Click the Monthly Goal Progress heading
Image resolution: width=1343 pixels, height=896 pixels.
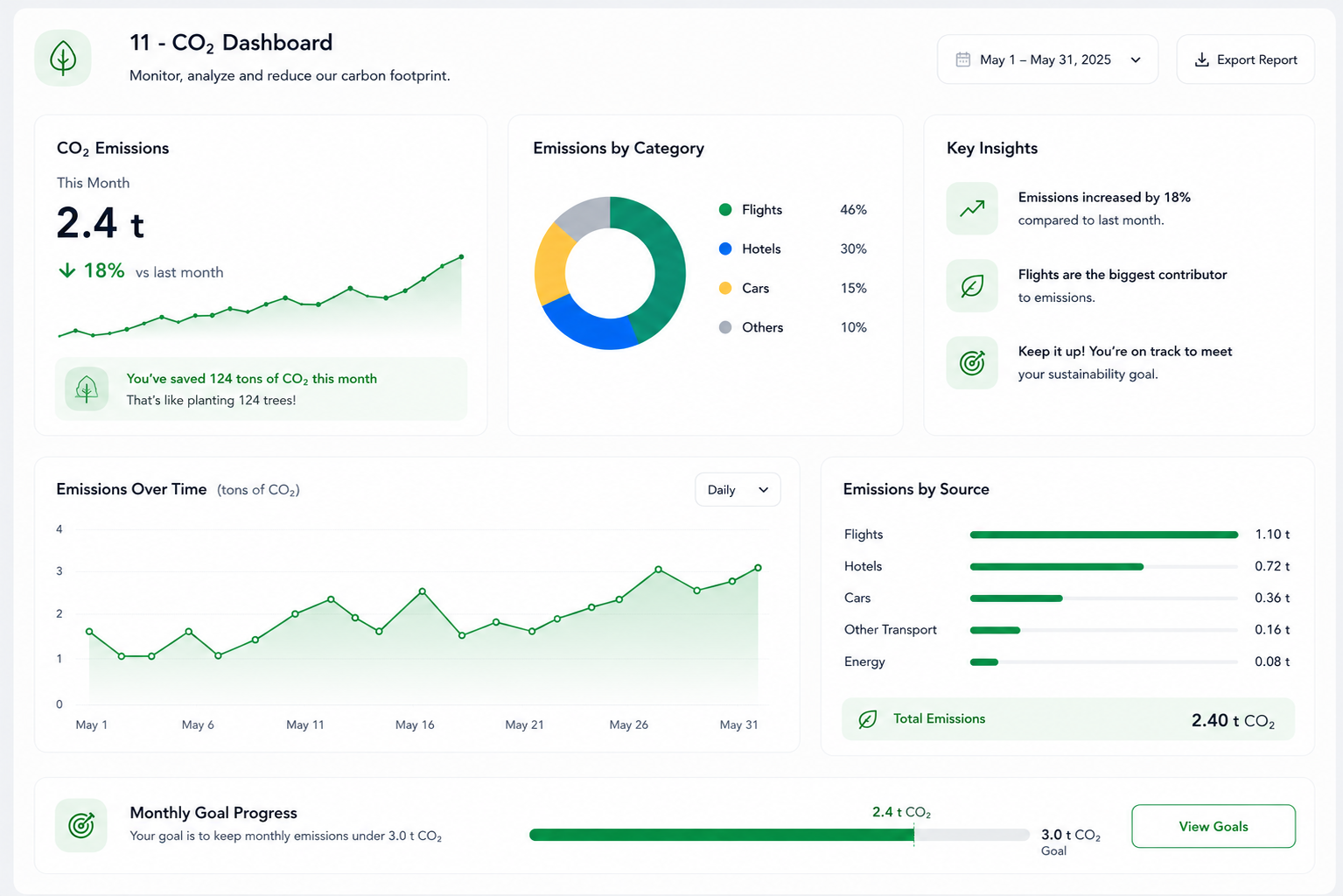tap(213, 813)
